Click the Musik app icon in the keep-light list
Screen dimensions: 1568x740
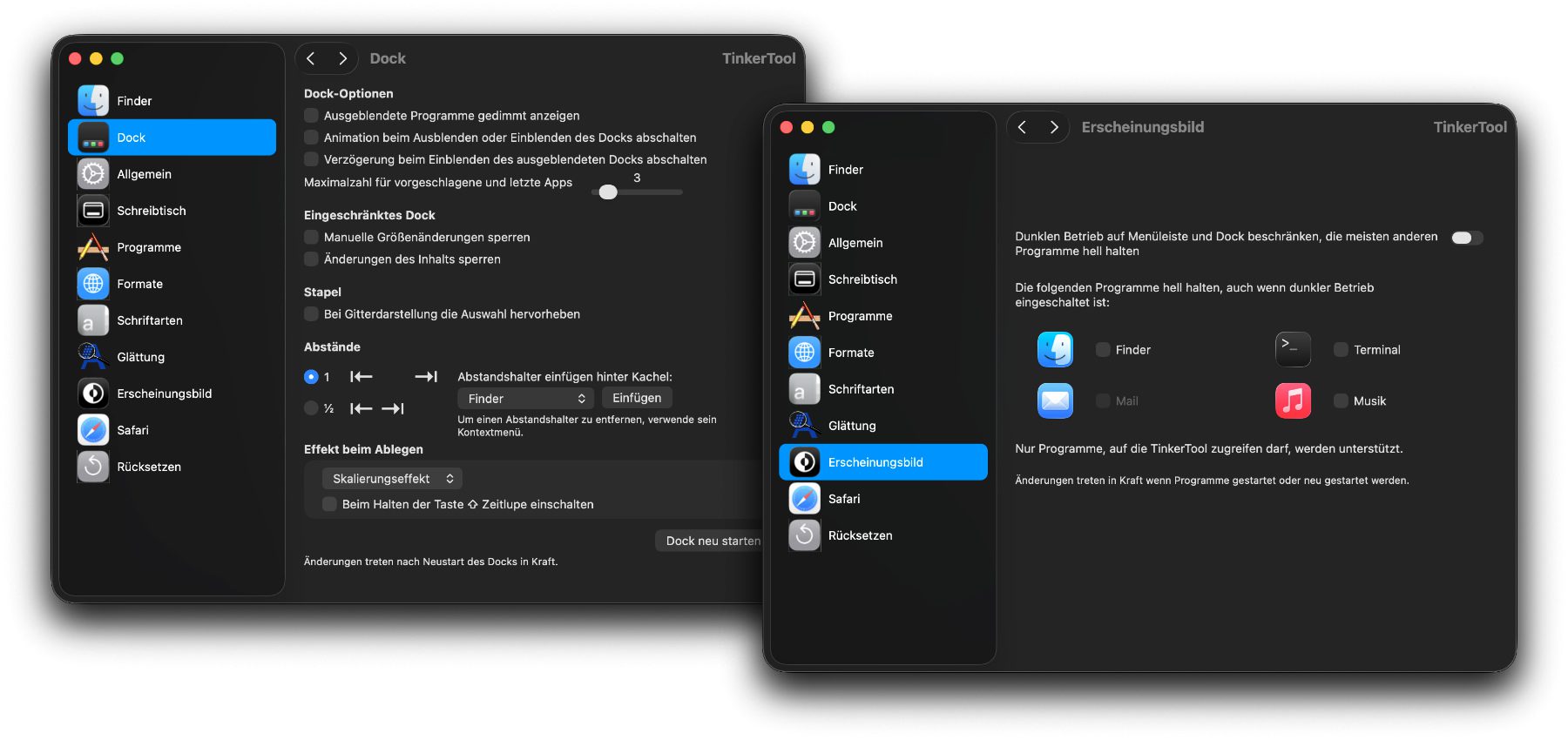[1293, 401]
